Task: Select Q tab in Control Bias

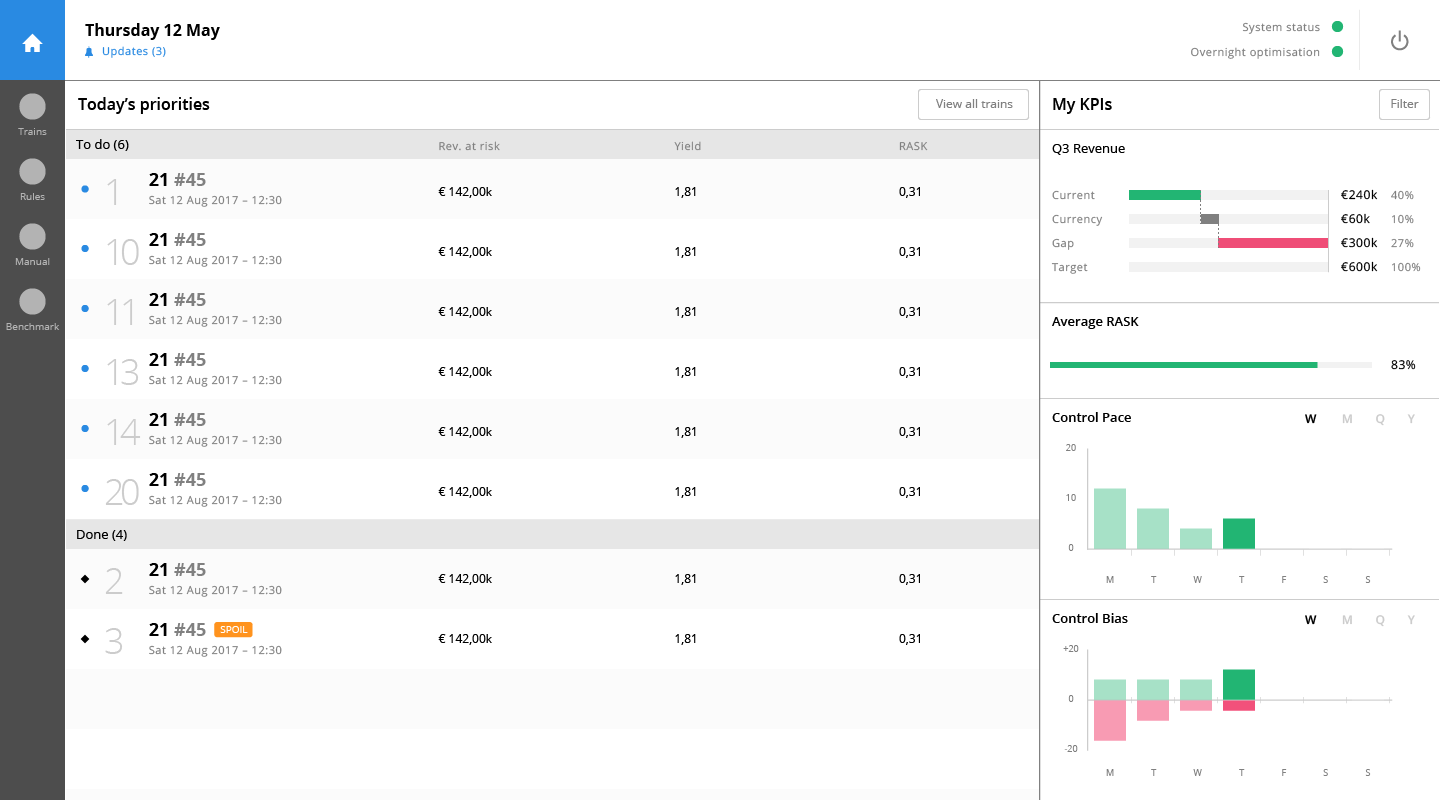Action: (x=1380, y=620)
